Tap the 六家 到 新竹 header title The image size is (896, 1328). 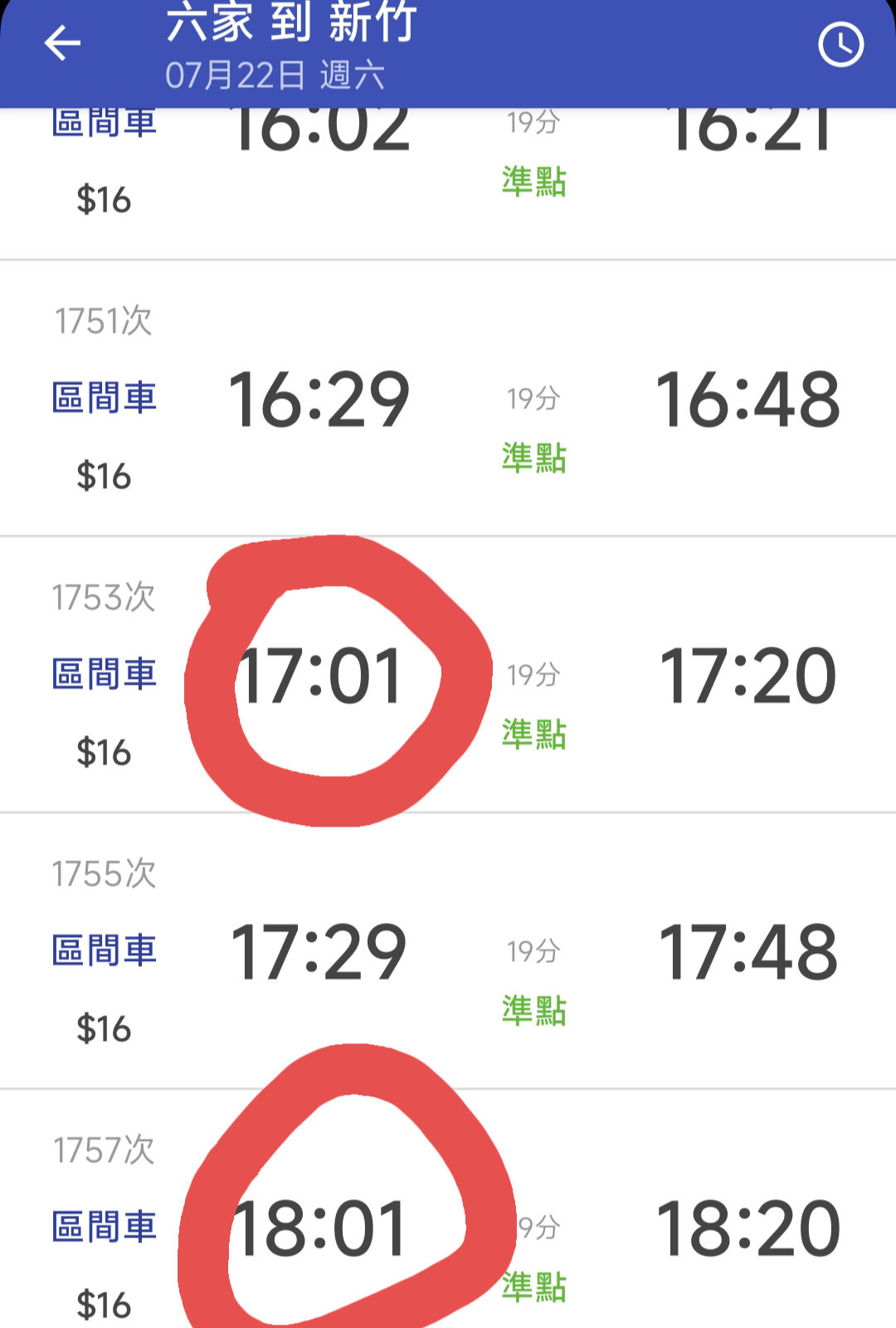(290, 22)
